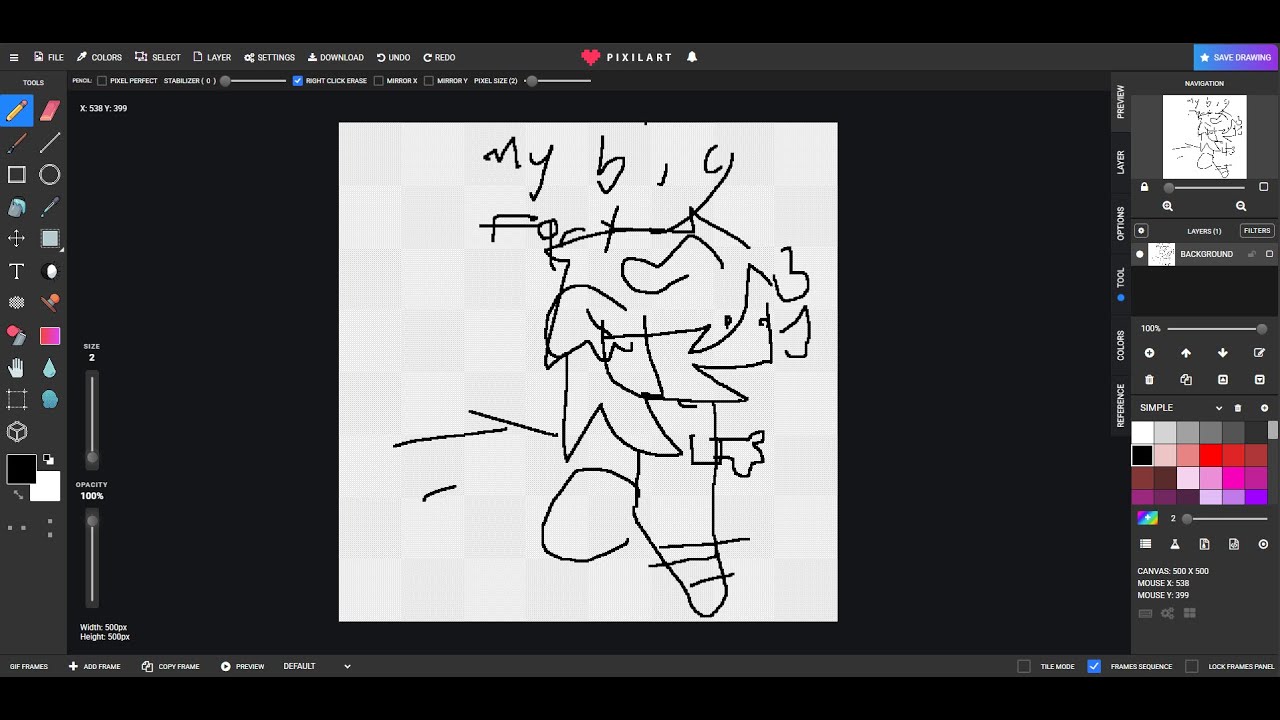
Task: Select the Move tool
Action: 17,238
